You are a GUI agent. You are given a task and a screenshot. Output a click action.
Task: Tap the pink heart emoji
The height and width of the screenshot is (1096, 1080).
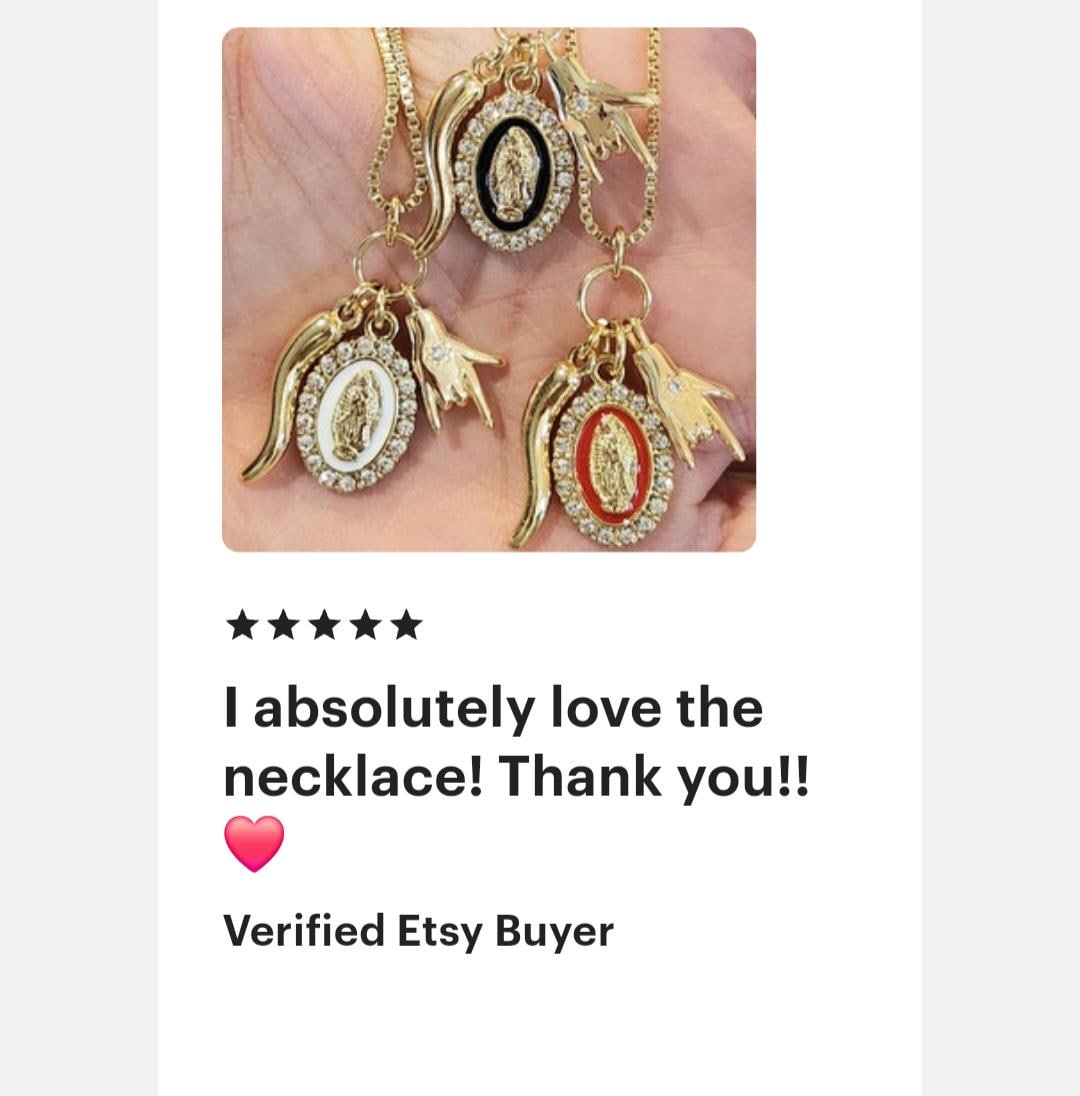point(254,844)
